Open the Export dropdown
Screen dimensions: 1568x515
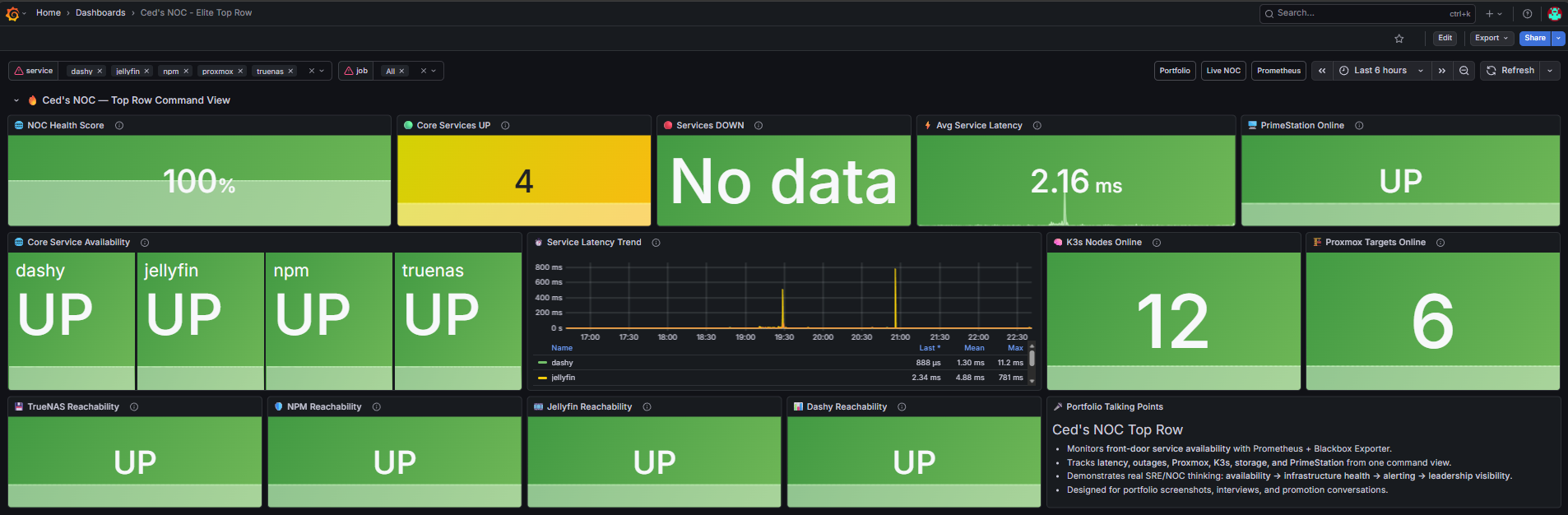(1491, 38)
